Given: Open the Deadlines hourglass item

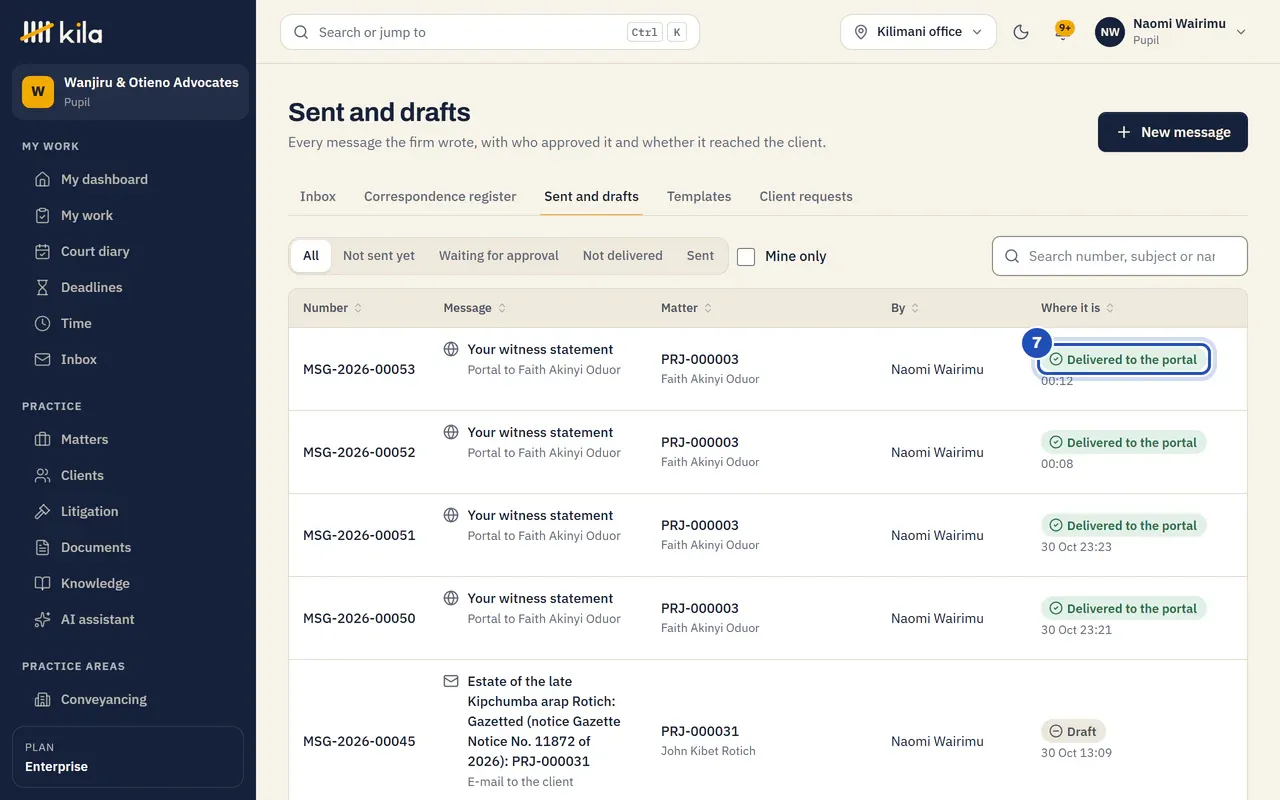Looking at the screenshot, I should click(x=128, y=288).
